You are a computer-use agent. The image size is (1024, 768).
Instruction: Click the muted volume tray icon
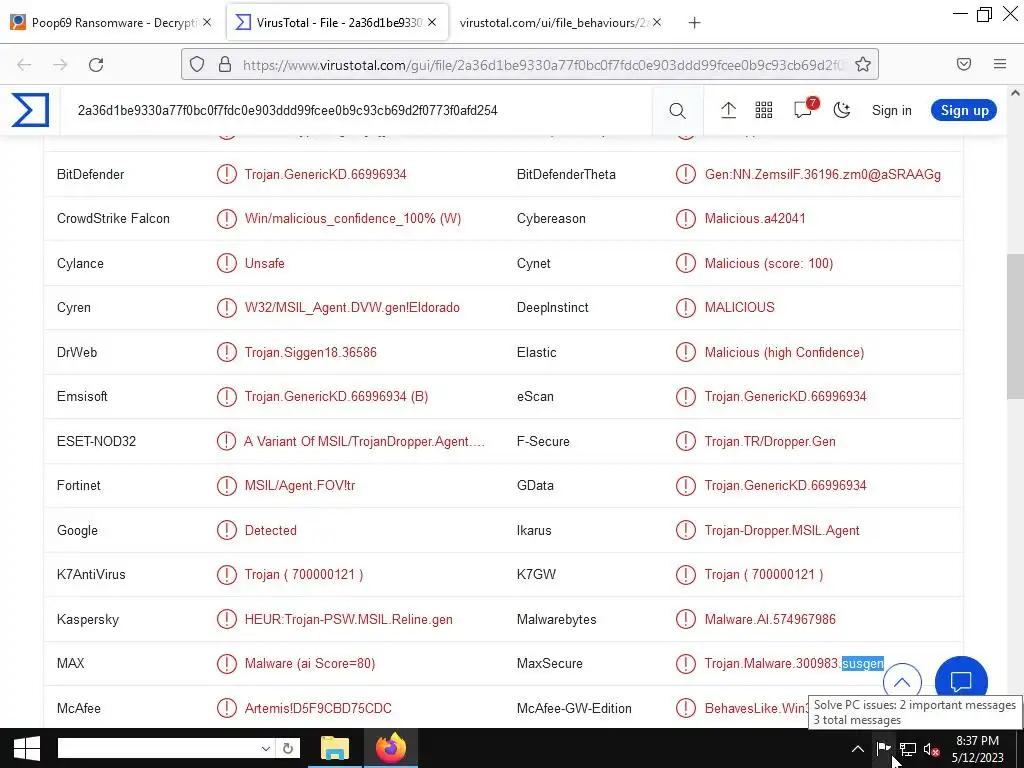coord(932,749)
